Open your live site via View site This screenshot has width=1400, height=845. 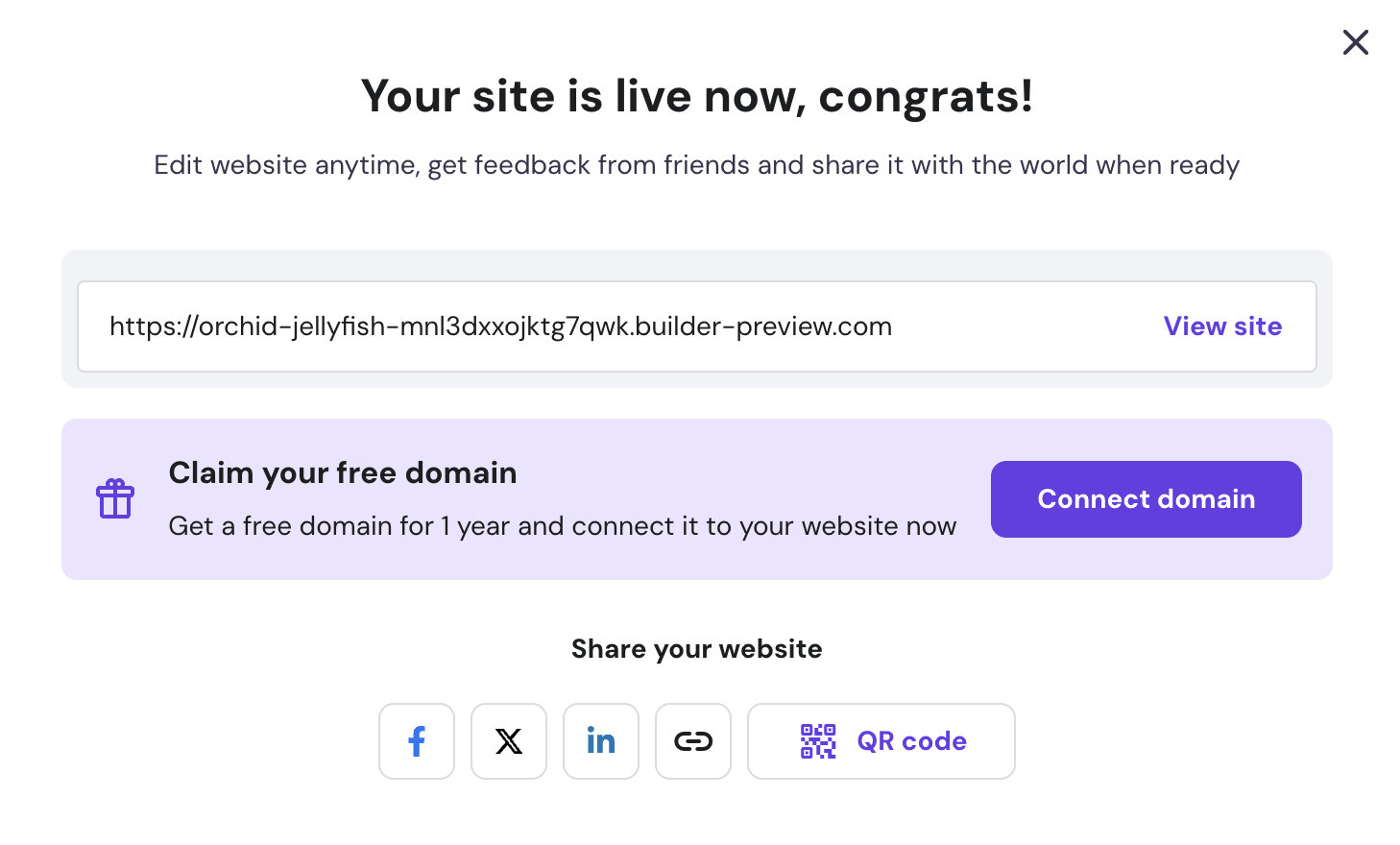pos(1221,326)
